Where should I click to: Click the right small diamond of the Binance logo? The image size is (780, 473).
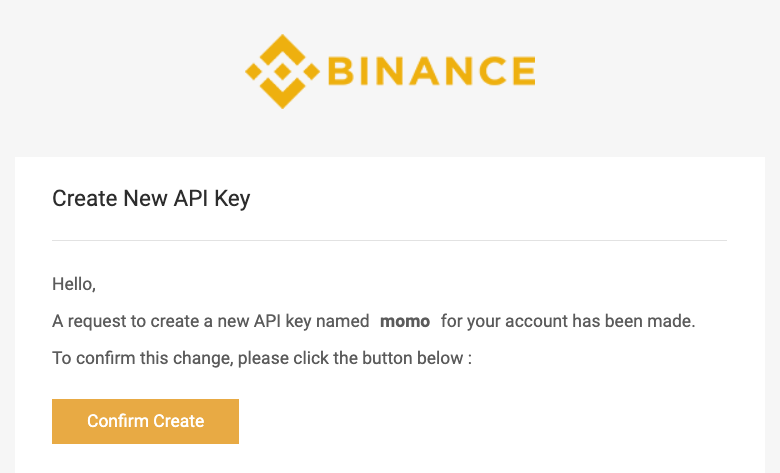coord(312,72)
